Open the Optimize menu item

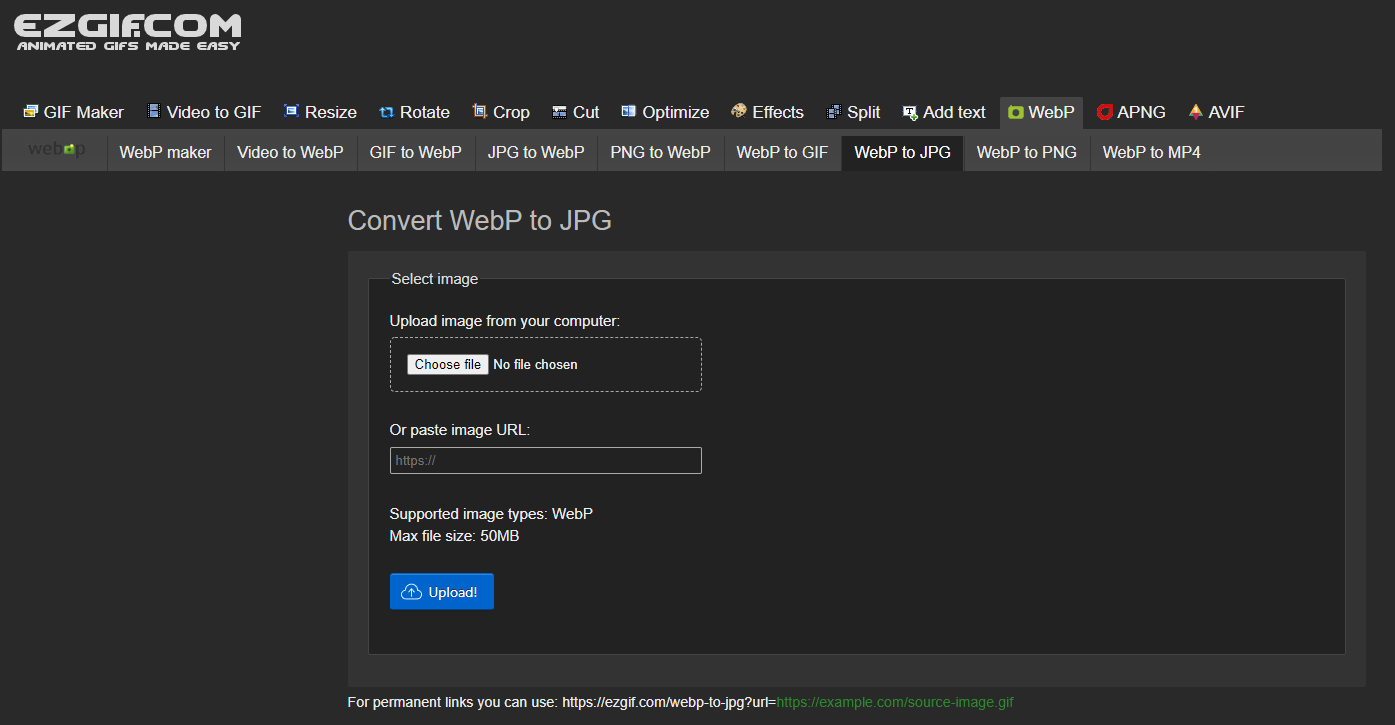(665, 112)
